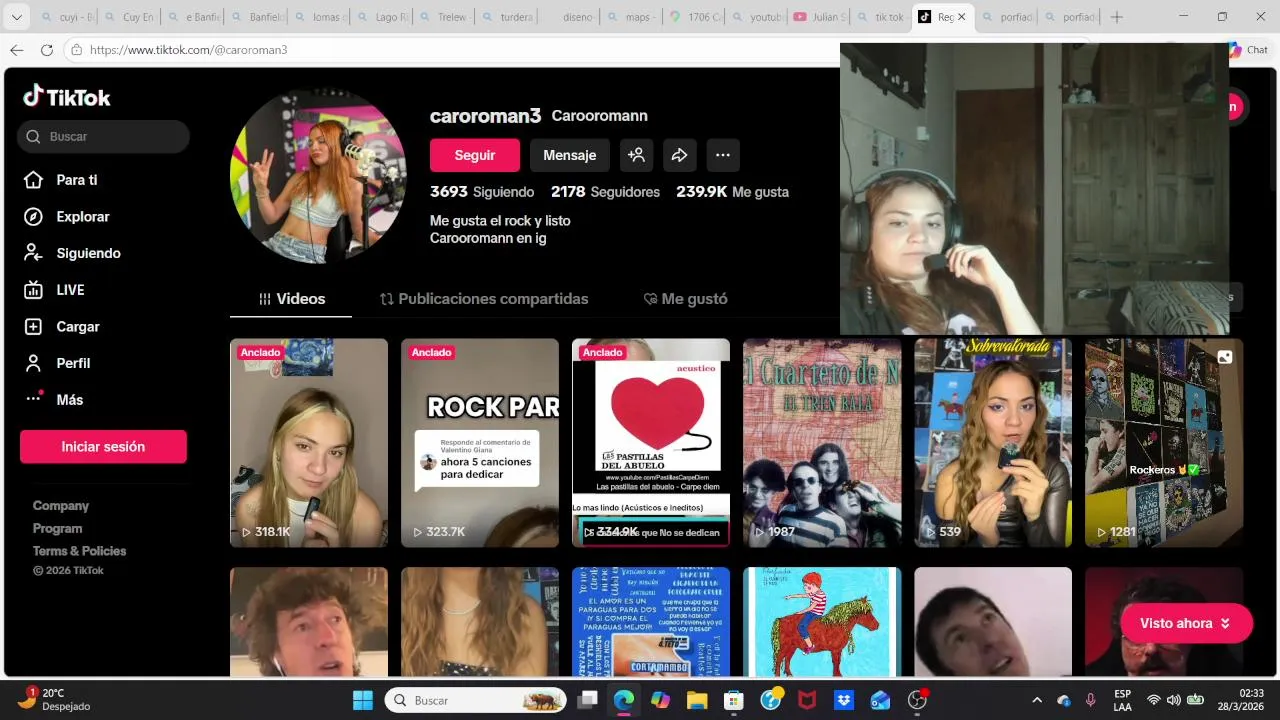
Task: Switch to Publicaciones compartidas tab
Action: point(484,299)
